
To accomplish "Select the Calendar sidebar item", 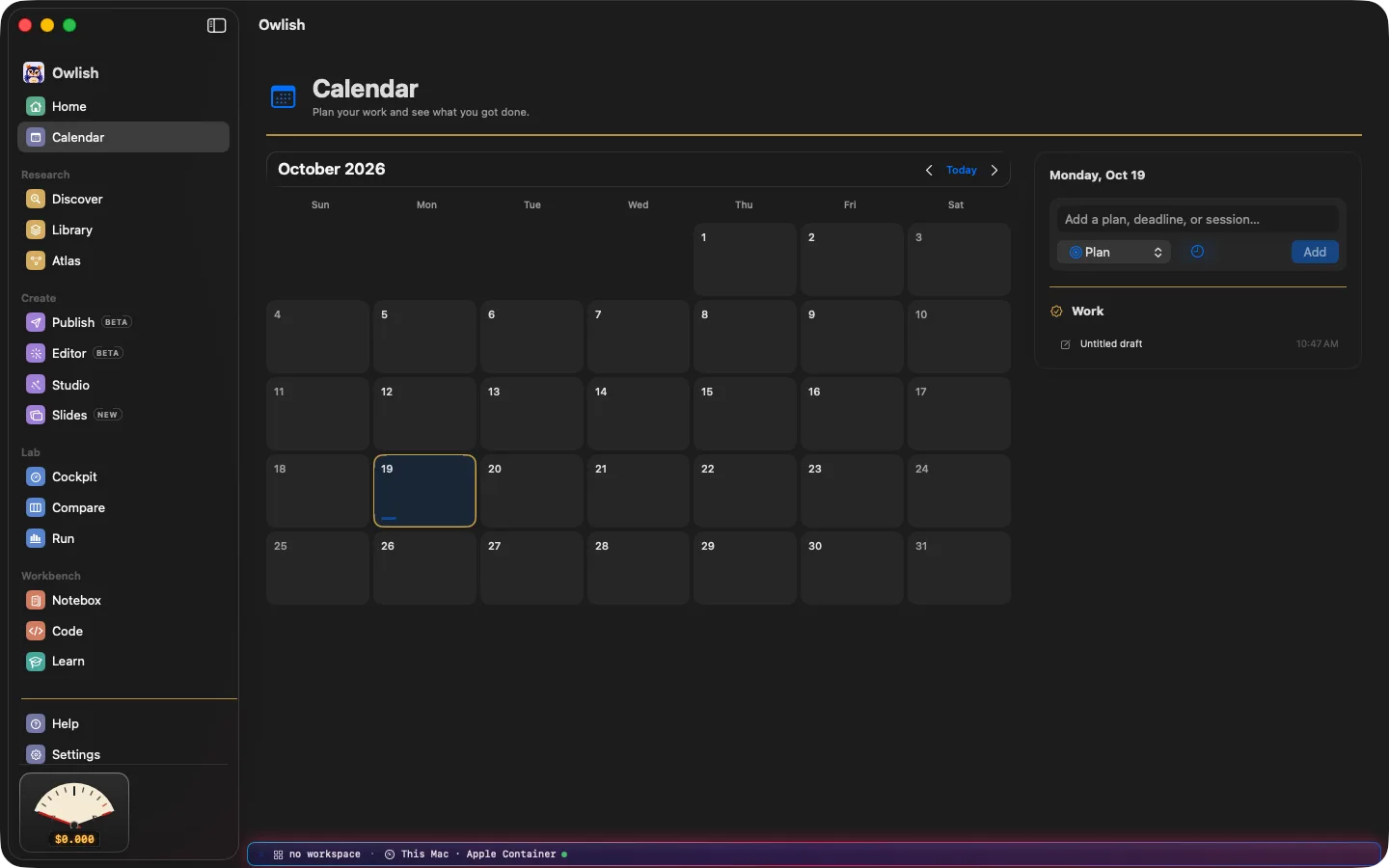I will (x=123, y=137).
